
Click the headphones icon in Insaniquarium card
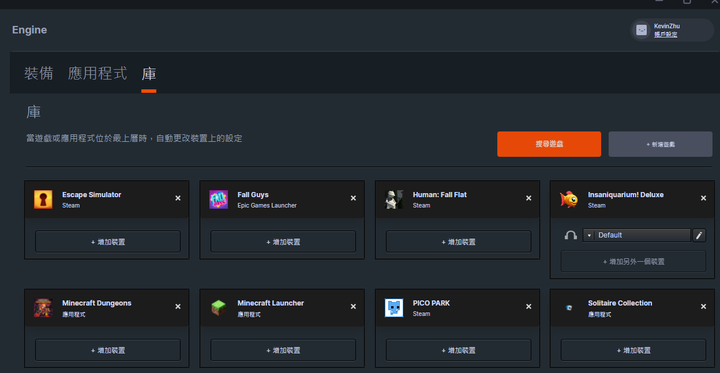571,235
